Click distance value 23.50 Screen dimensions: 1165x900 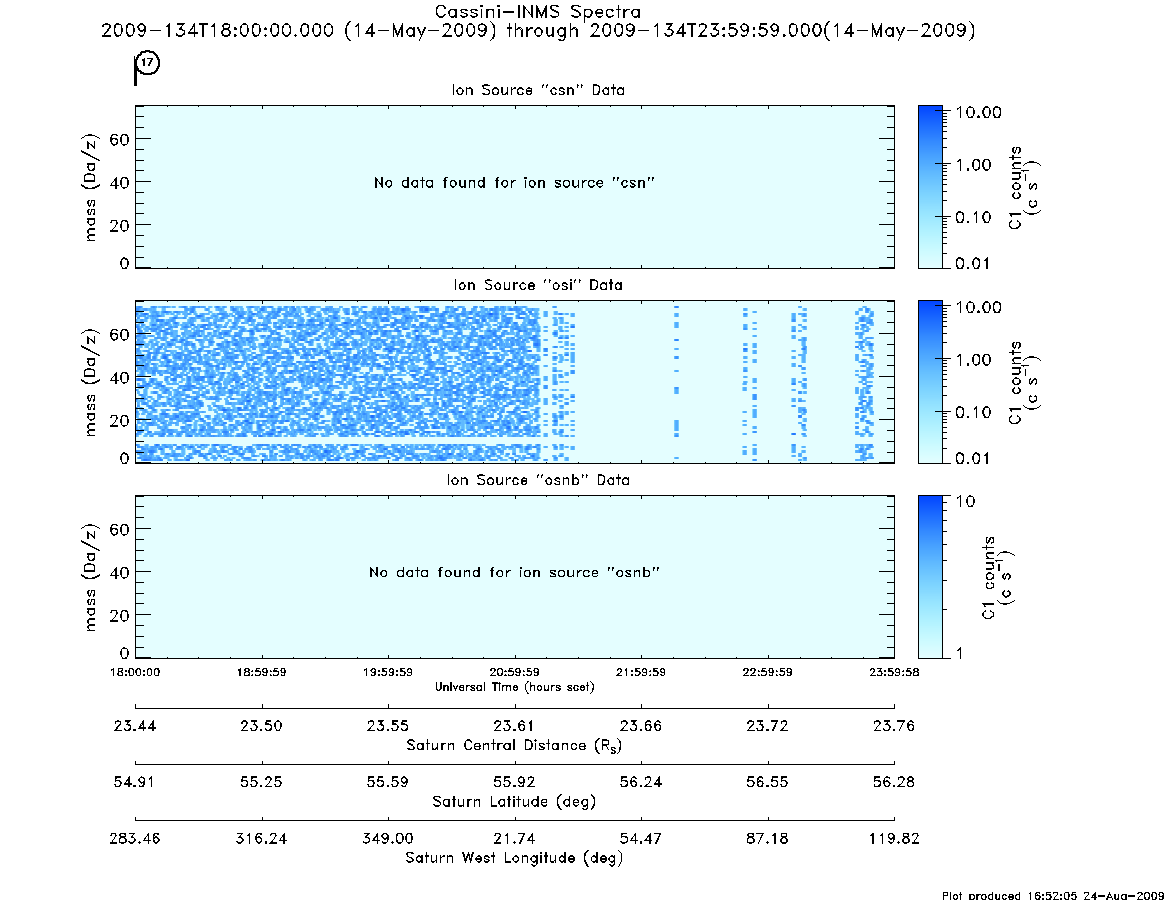tap(262, 726)
